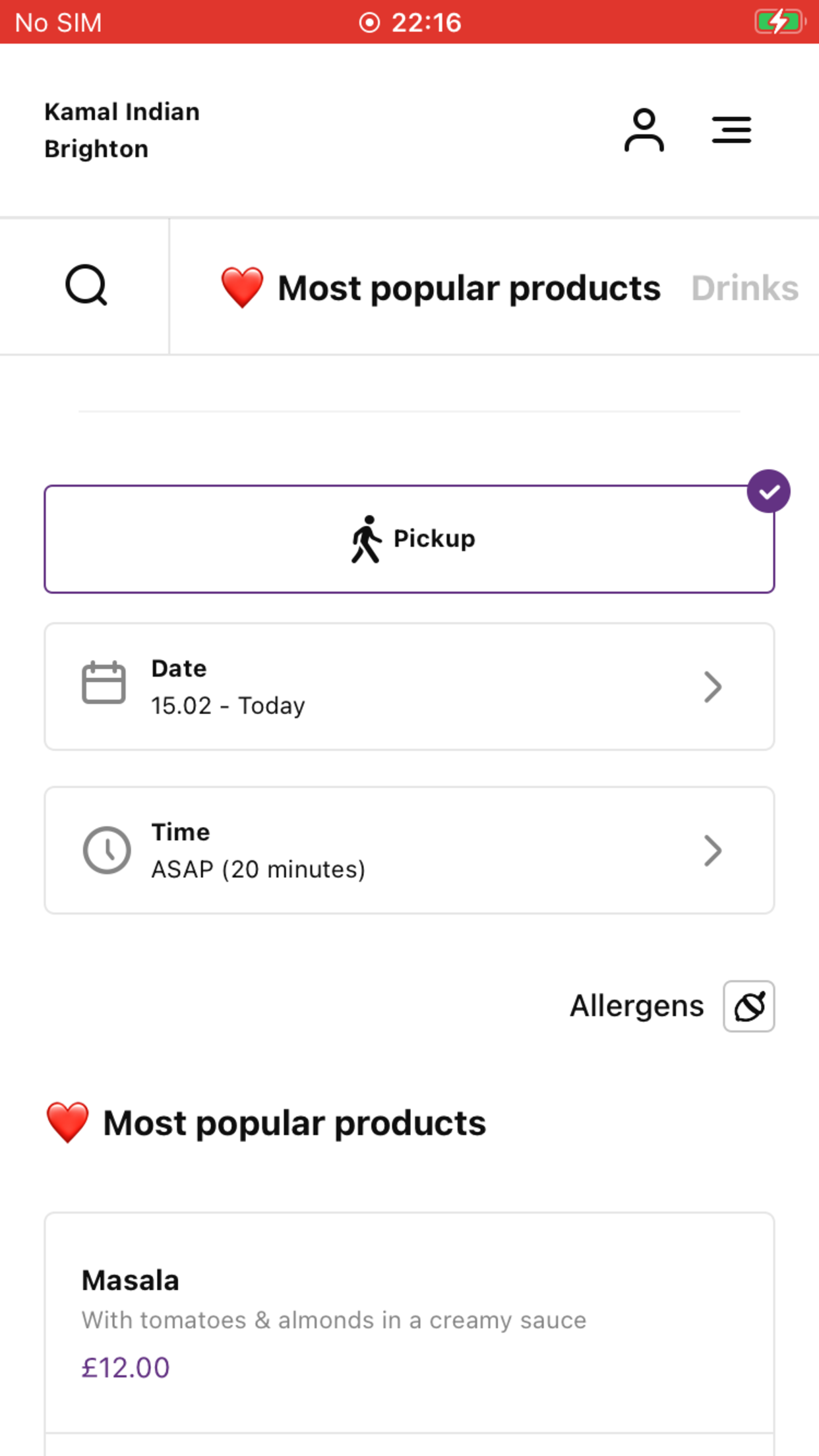Open the ASAP (20 minutes) time selector
The image size is (819, 1456).
(x=409, y=850)
